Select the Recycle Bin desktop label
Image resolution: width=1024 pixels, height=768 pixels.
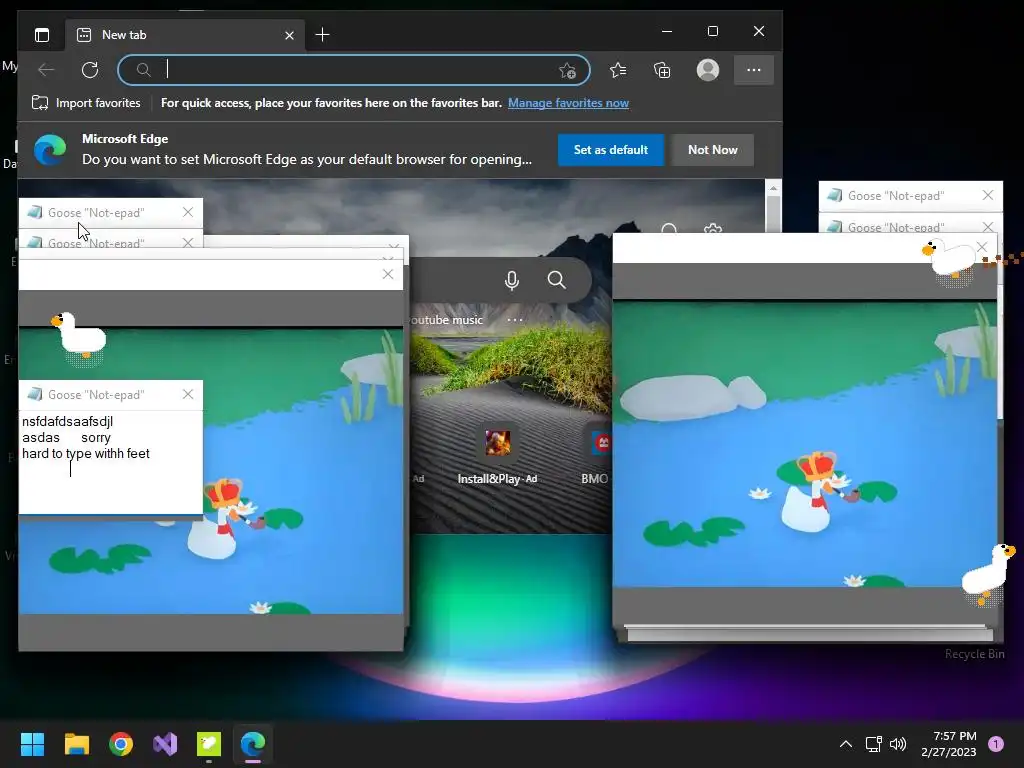point(974,654)
